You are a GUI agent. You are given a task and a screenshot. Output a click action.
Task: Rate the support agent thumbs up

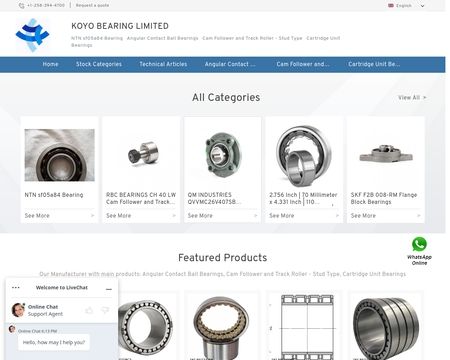tap(89, 311)
